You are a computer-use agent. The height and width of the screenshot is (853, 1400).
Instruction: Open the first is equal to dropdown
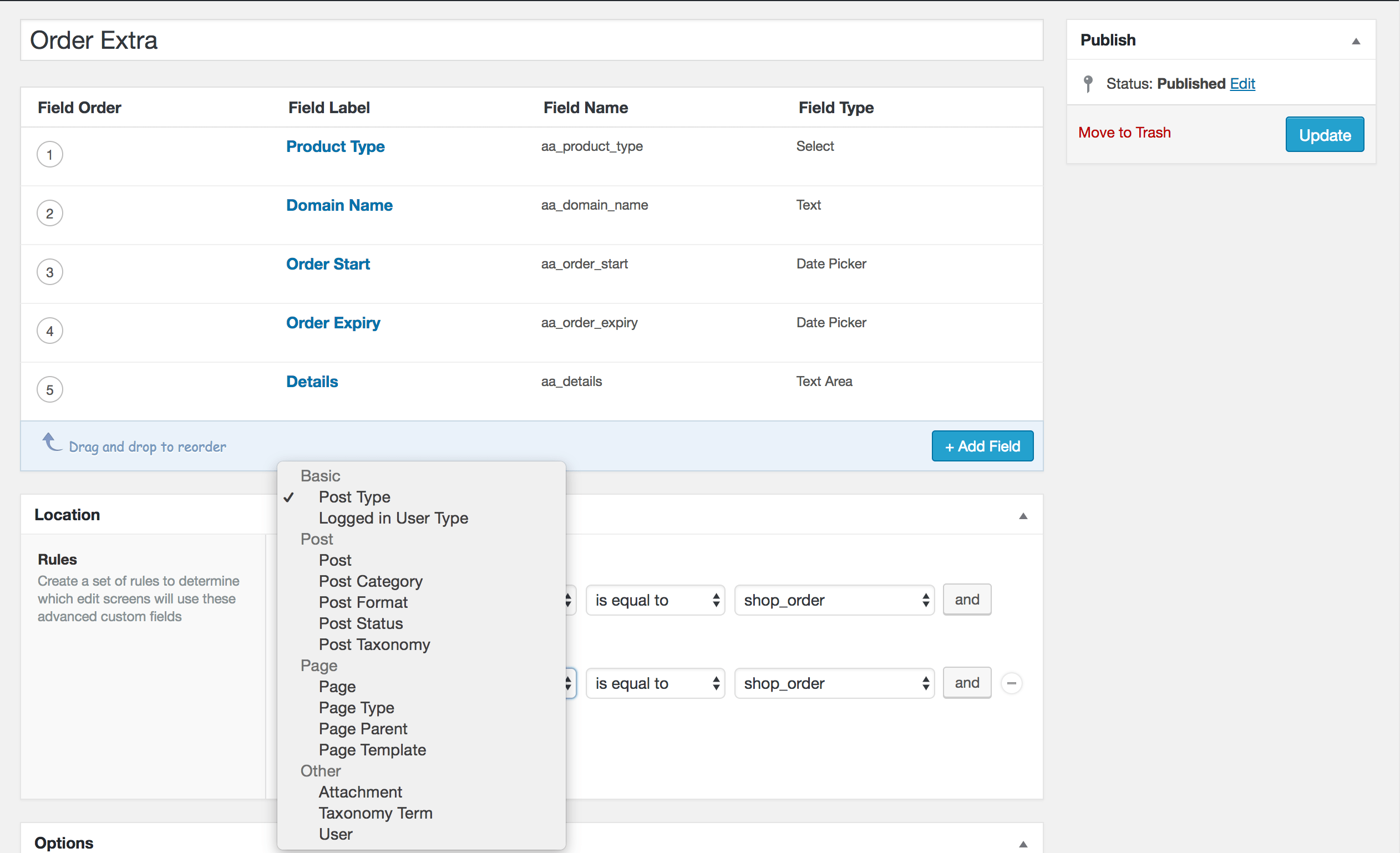click(x=655, y=600)
